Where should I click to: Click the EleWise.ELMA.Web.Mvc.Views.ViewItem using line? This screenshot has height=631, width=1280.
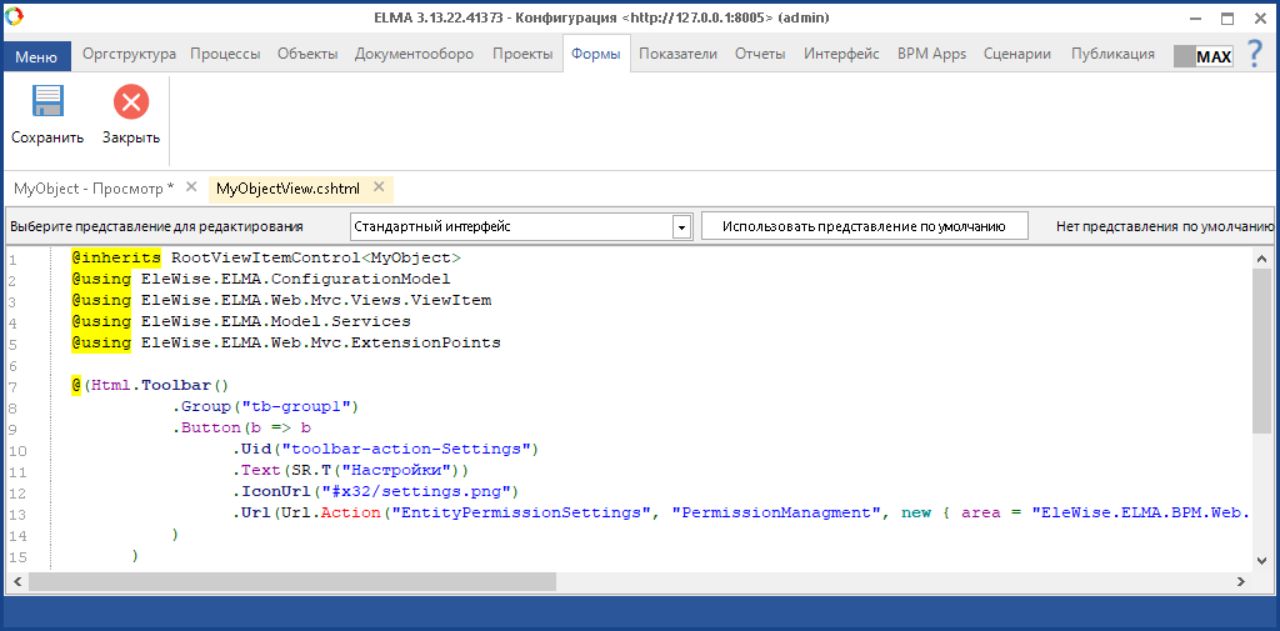pyautogui.click(x=281, y=300)
